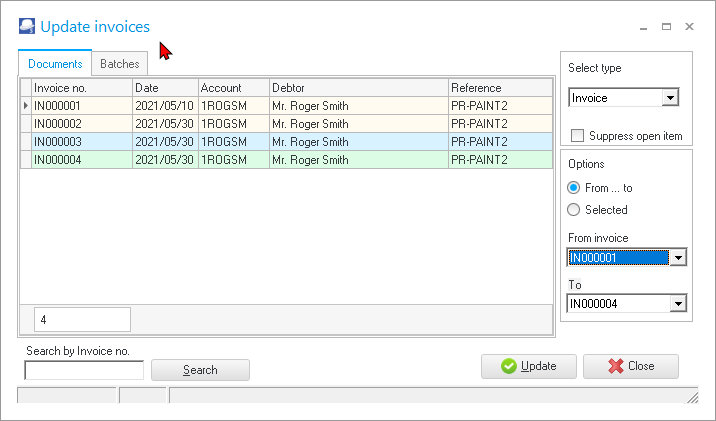
Task: Sort by the Date column header
Action: point(165,88)
